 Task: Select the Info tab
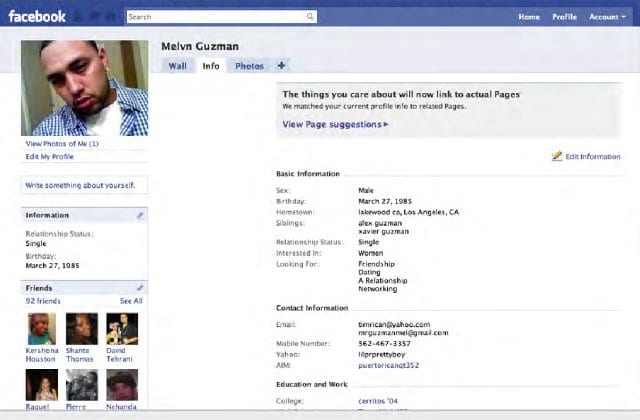pyautogui.click(x=211, y=66)
